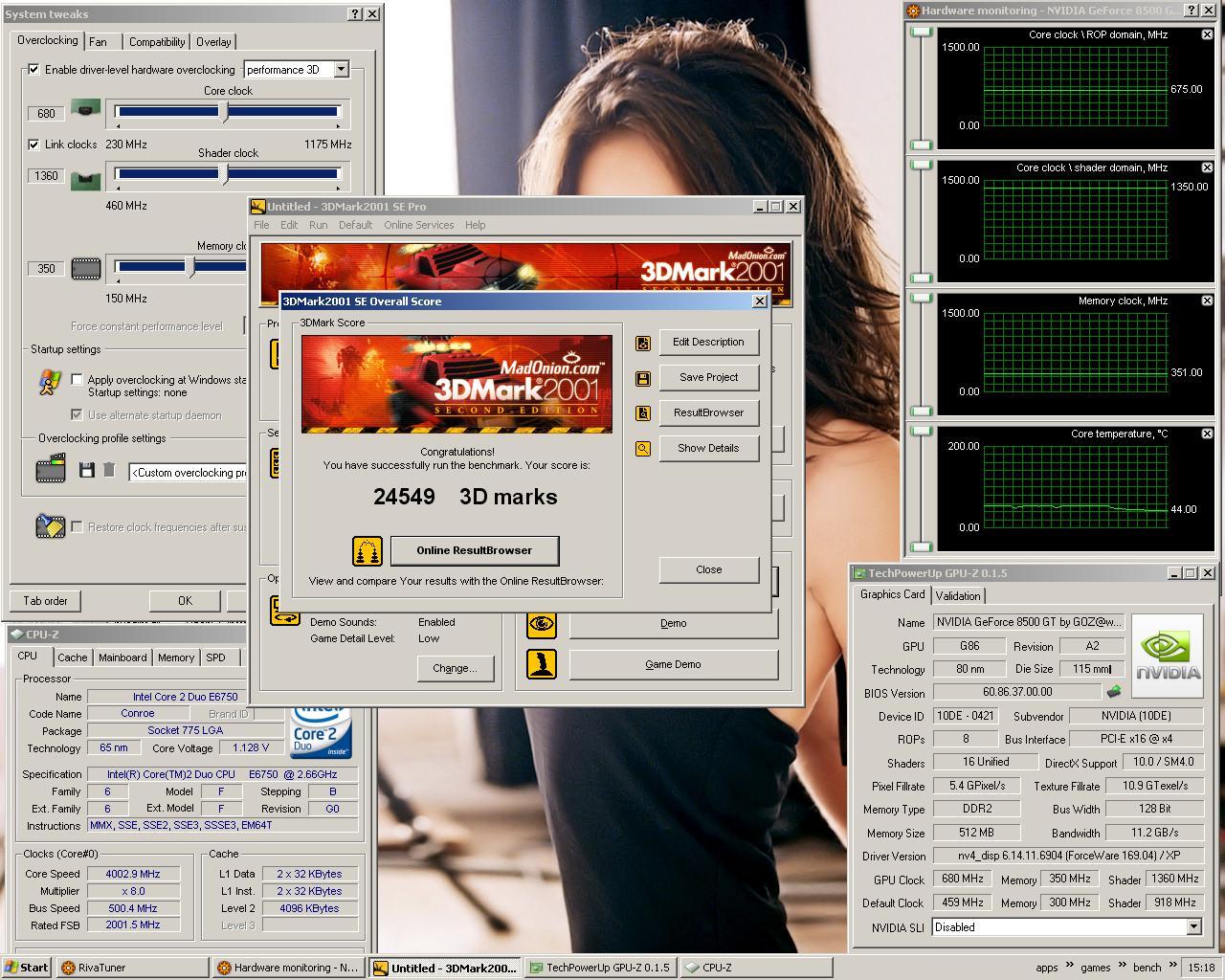Click Close in the Overall Score dialog
This screenshot has width=1225, height=980.
coord(709,569)
